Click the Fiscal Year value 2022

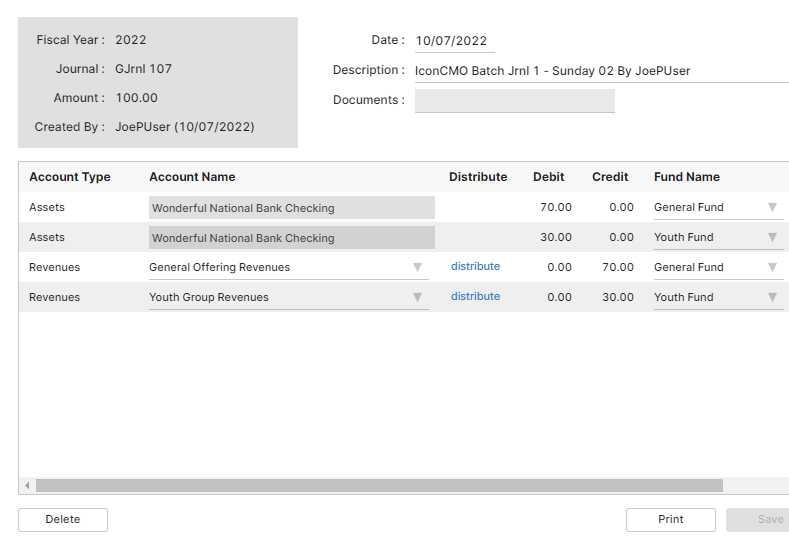click(131, 40)
